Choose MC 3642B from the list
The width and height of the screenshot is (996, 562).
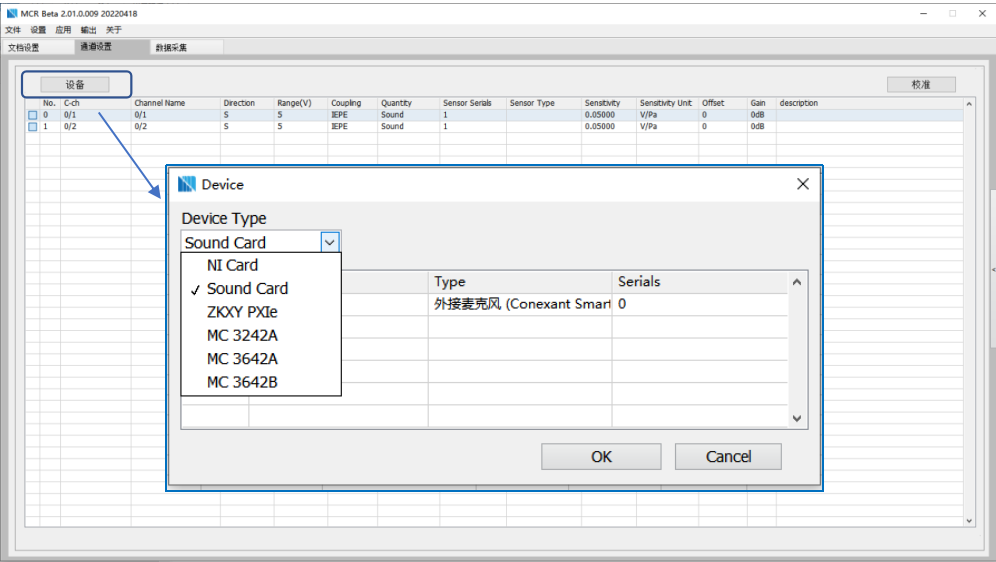click(x=242, y=382)
